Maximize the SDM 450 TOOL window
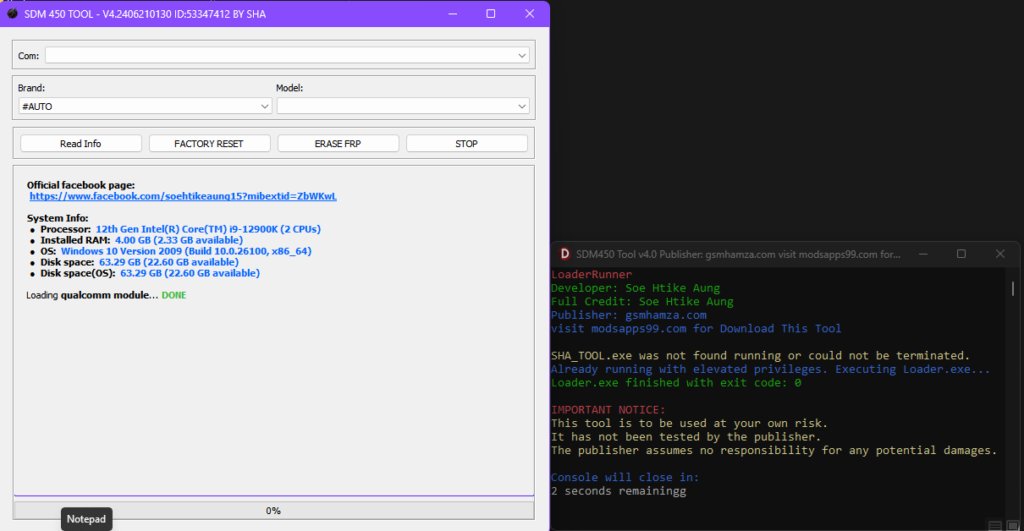1024x531 pixels. [490, 14]
